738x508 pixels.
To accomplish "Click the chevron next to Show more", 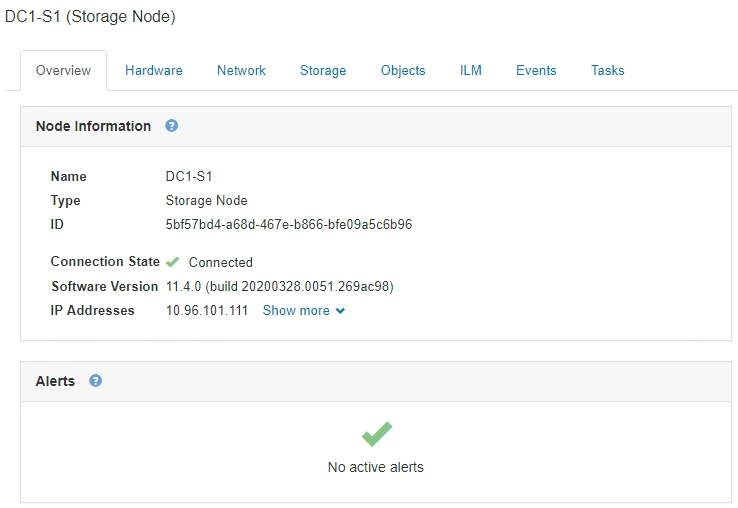I will [x=341, y=311].
